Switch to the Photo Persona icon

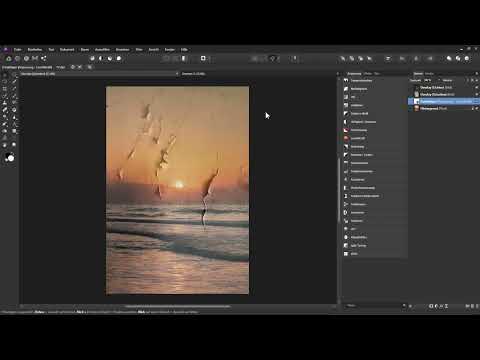(x=9, y=58)
